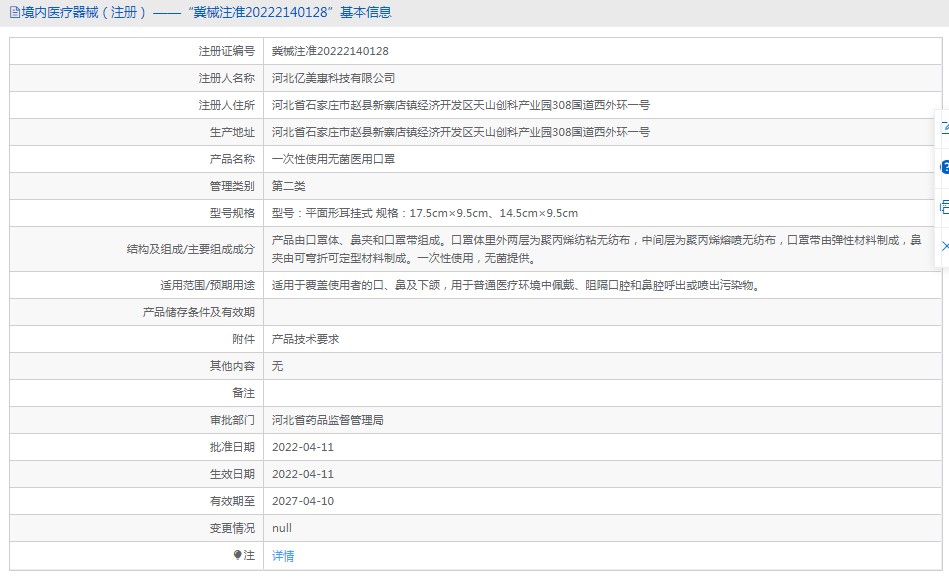Close the floating sidebar with the X icon
Screen dimensions: 949x581
coord(943,246)
